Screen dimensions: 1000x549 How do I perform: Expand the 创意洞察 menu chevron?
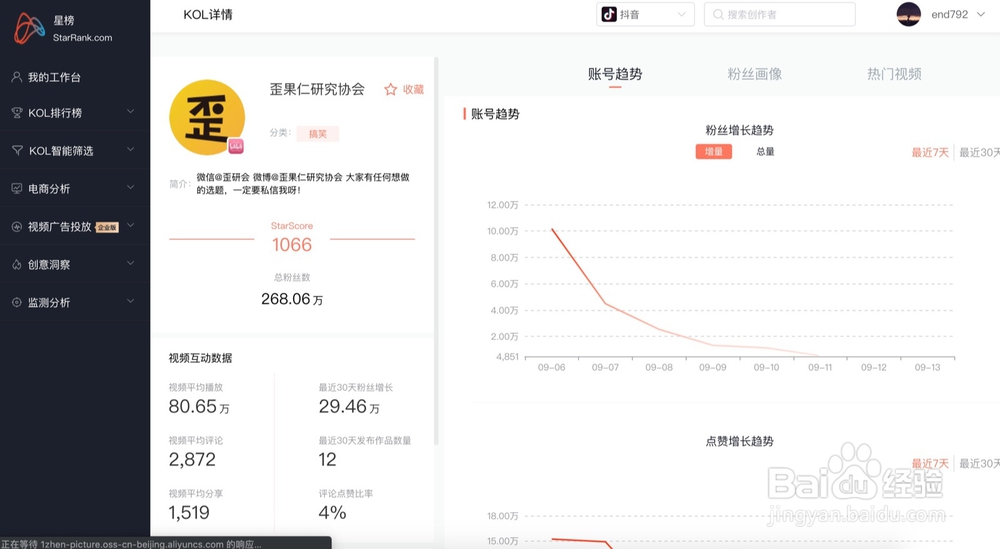pos(130,263)
